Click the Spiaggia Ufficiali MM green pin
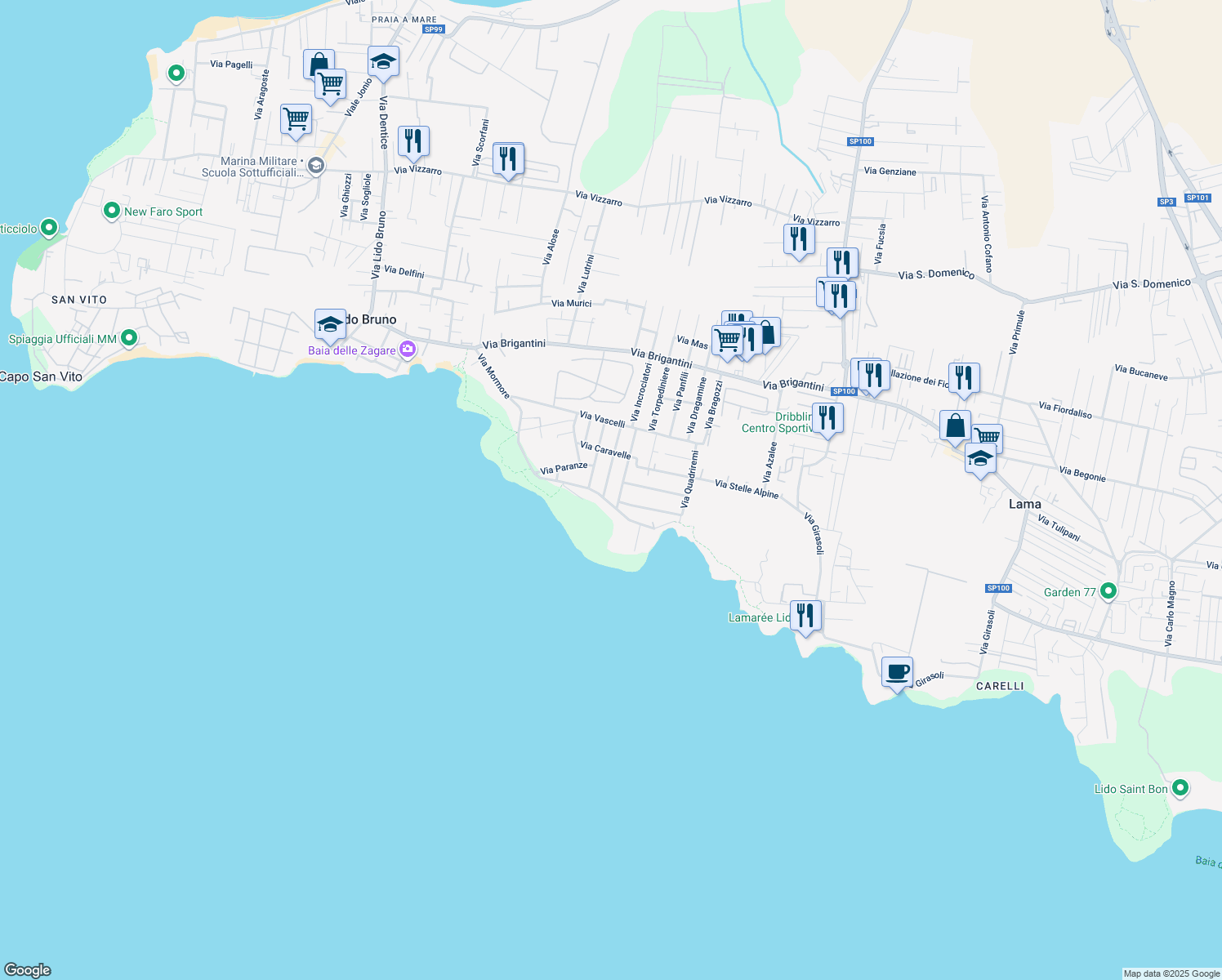The width and height of the screenshot is (1222, 980). click(x=128, y=337)
